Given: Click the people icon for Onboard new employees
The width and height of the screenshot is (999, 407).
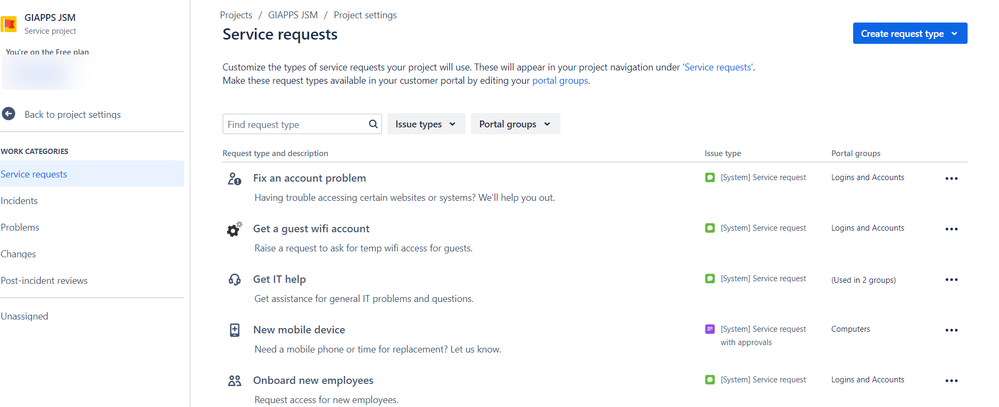Looking at the screenshot, I should tap(234, 381).
